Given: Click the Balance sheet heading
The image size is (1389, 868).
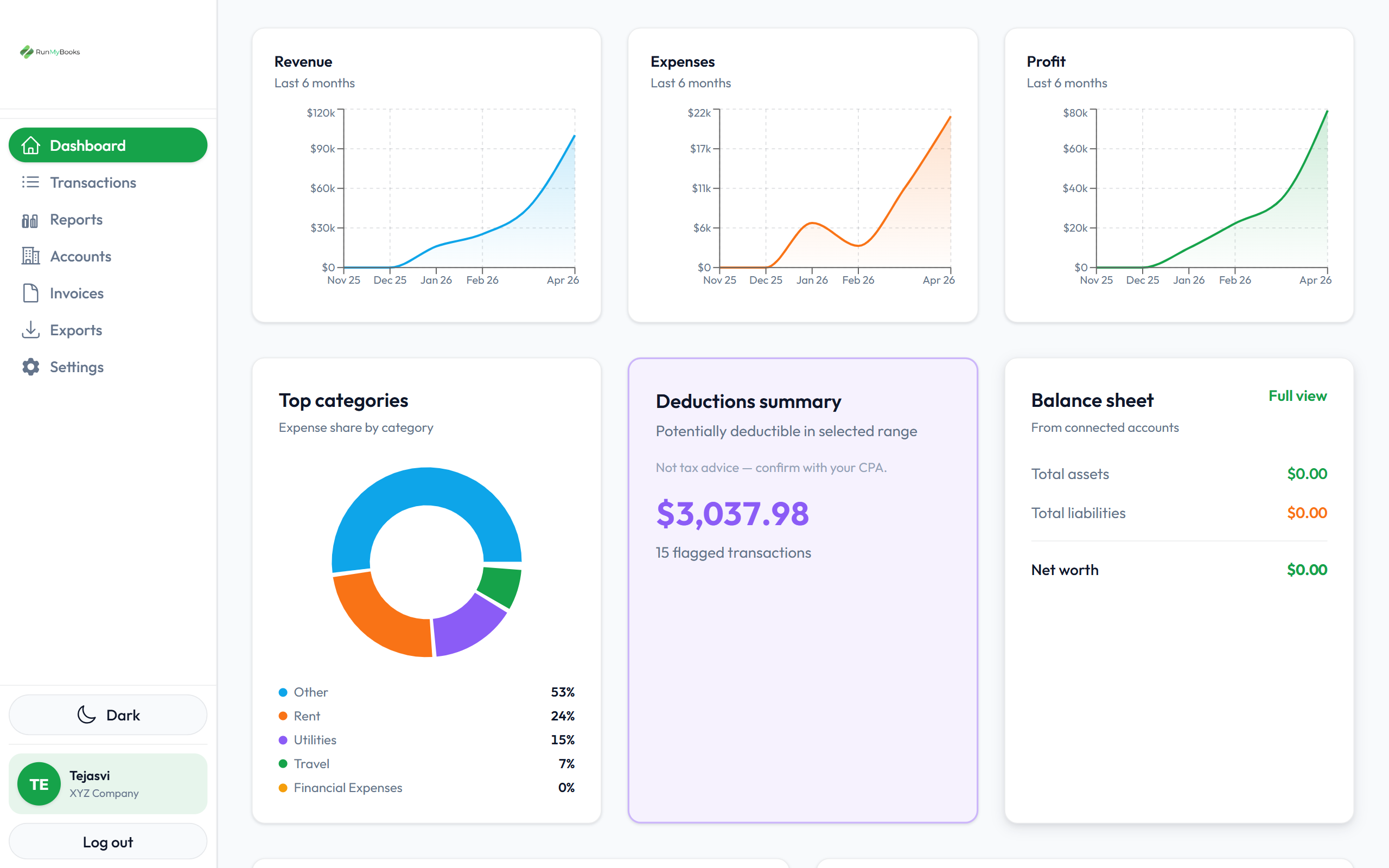Looking at the screenshot, I should pyautogui.click(x=1092, y=400).
